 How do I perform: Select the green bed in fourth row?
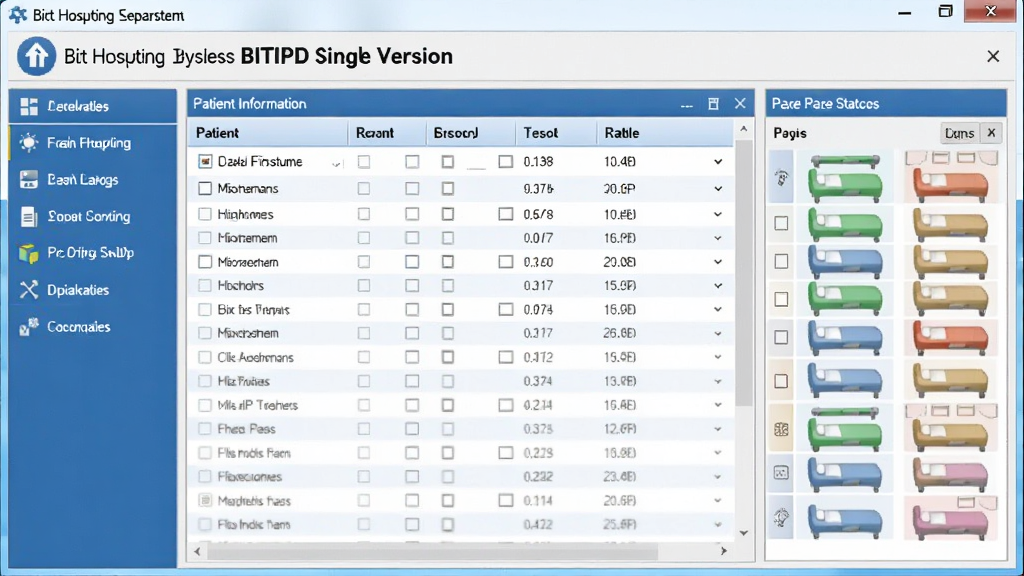(845, 299)
